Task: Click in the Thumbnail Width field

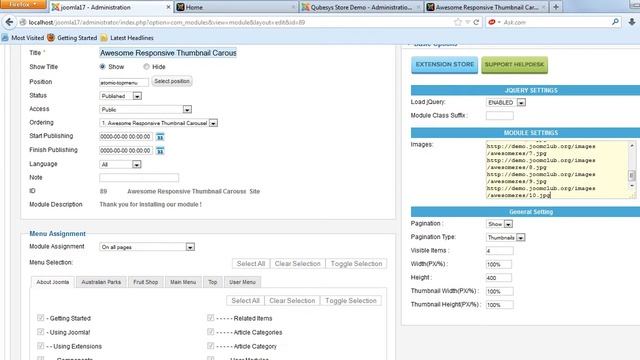Action: pos(500,291)
